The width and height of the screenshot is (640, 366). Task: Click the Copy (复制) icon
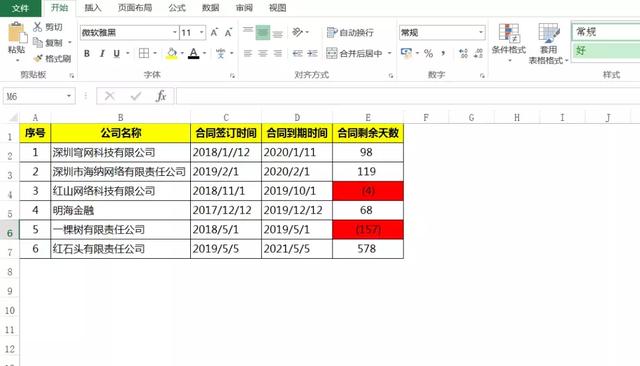tap(38, 42)
